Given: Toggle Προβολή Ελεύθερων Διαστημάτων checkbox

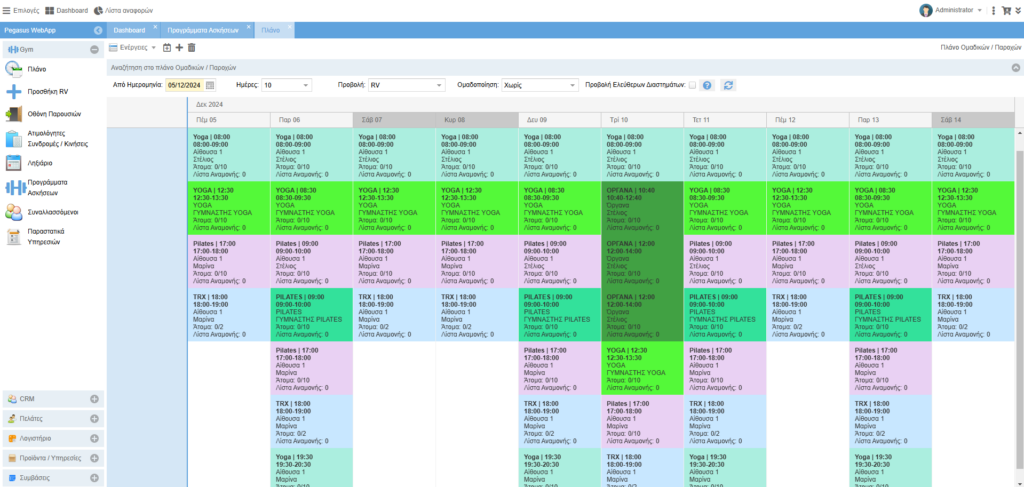Looking at the screenshot, I should [x=692, y=85].
